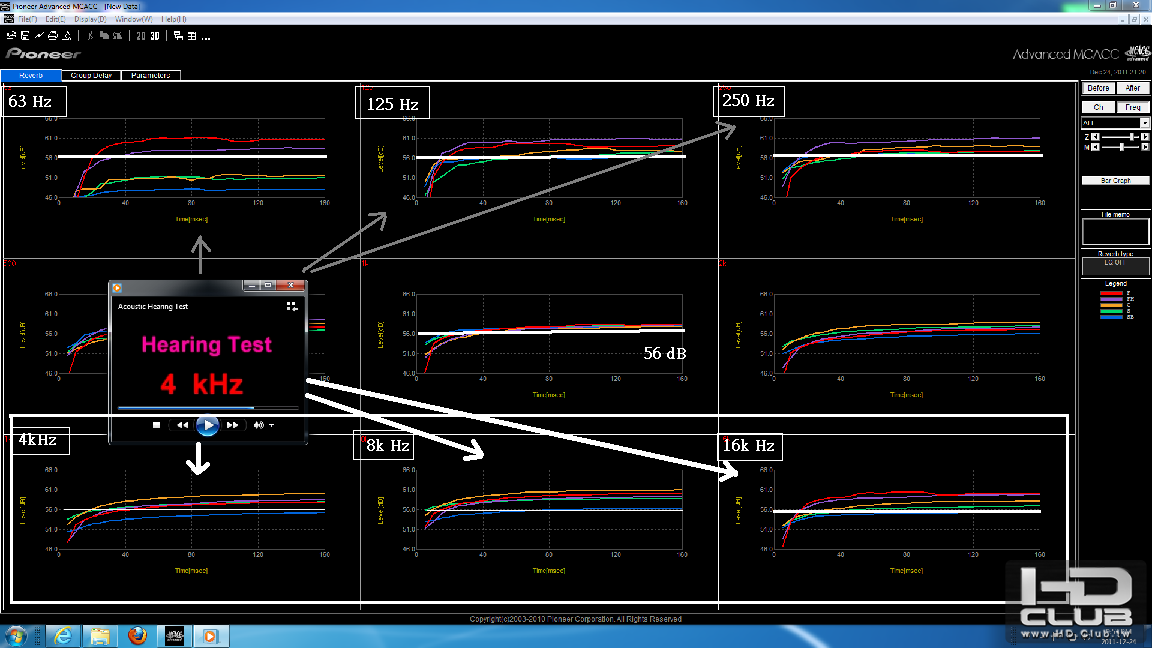The height and width of the screenshot is (649, 1152).
Task: Switch graphs to 2D view
Action: 141,36
